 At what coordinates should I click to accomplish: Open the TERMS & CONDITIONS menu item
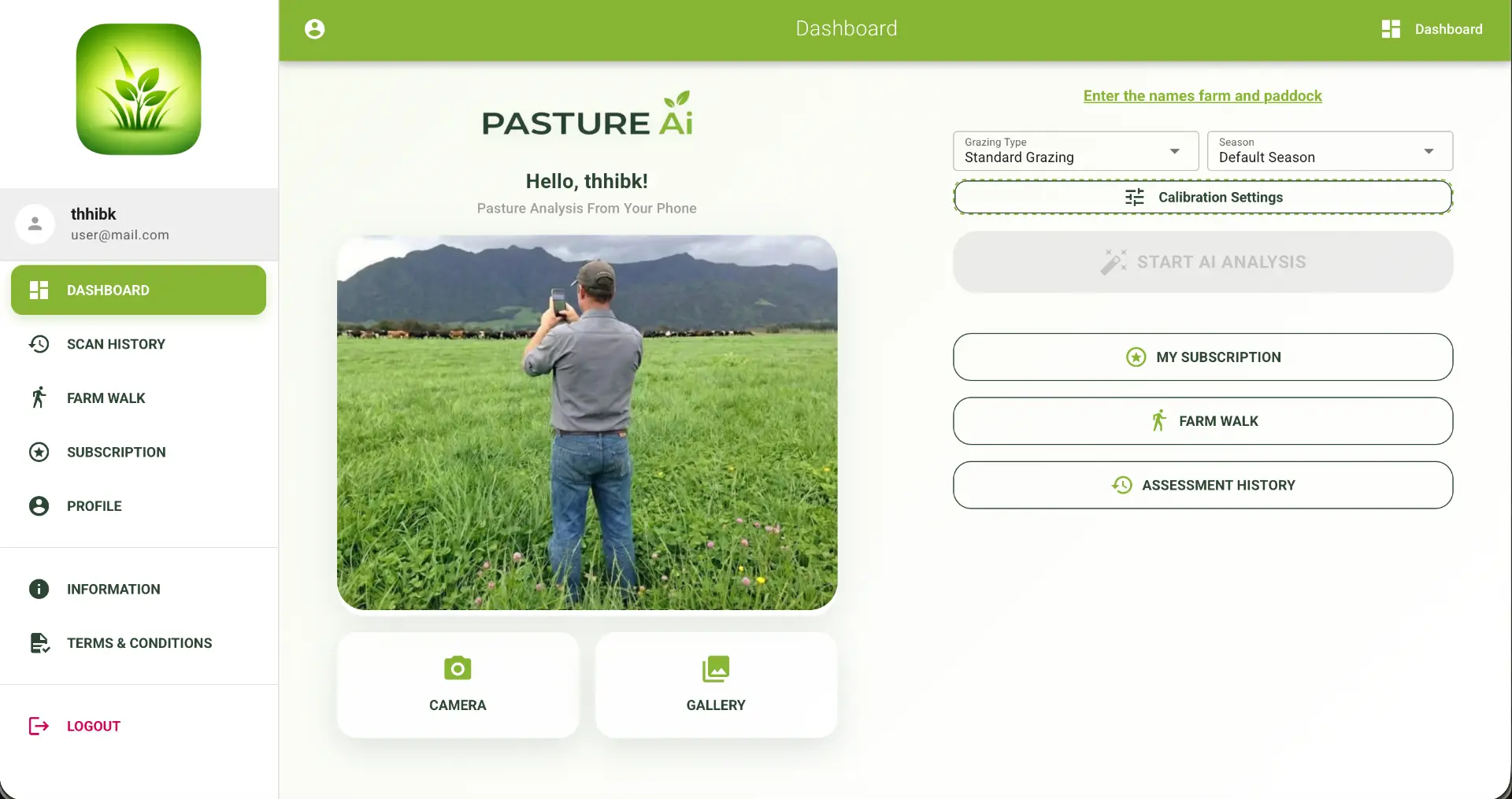139,643
